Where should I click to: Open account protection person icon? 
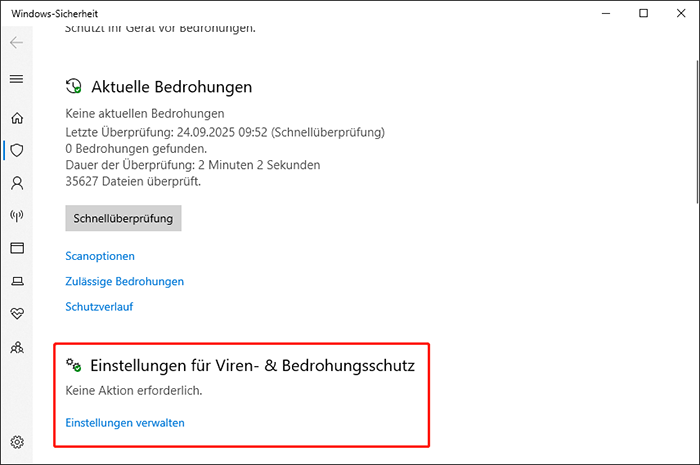pos(16,183)
